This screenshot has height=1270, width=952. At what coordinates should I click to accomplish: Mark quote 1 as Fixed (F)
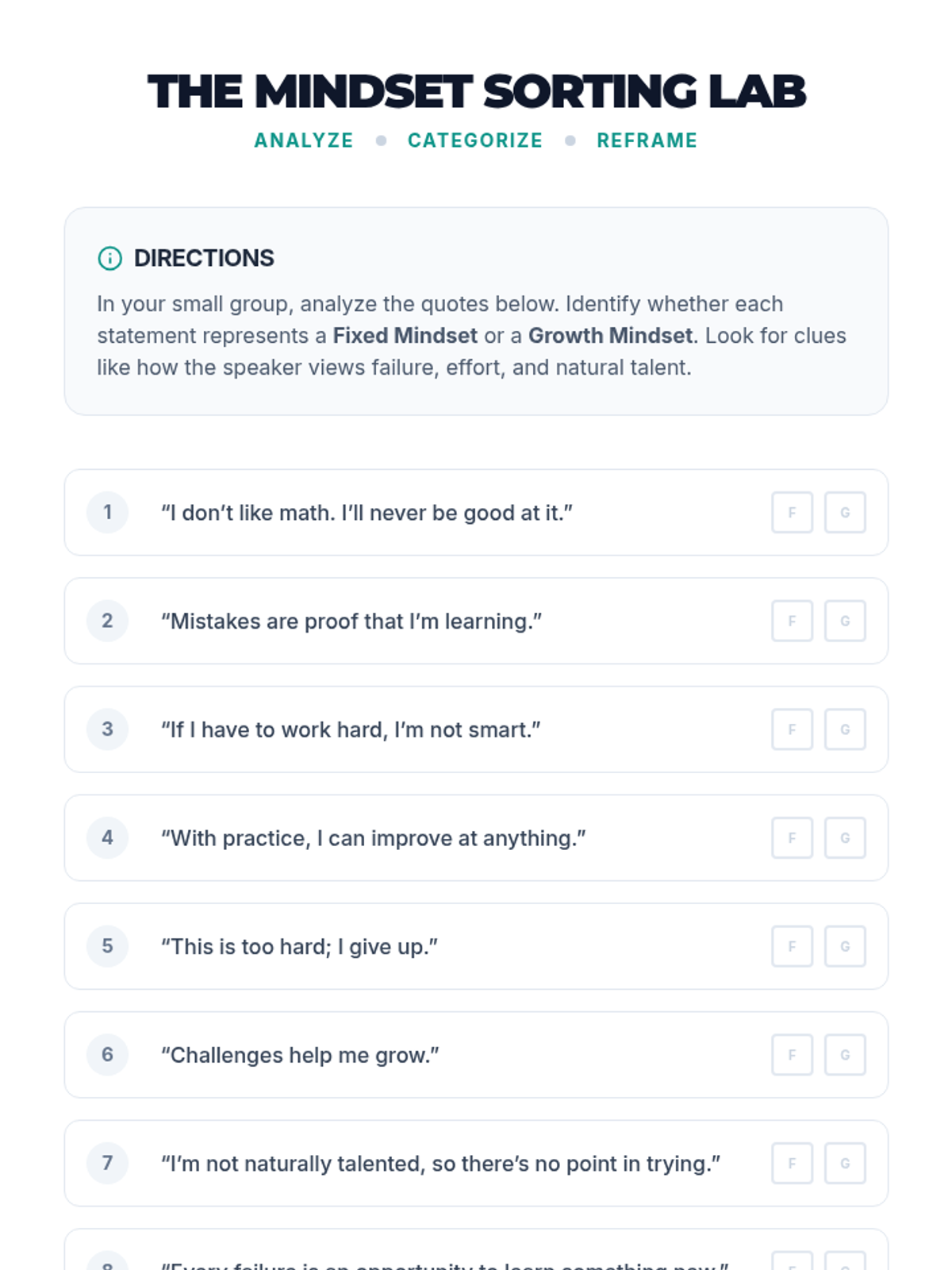click(792, 513)
